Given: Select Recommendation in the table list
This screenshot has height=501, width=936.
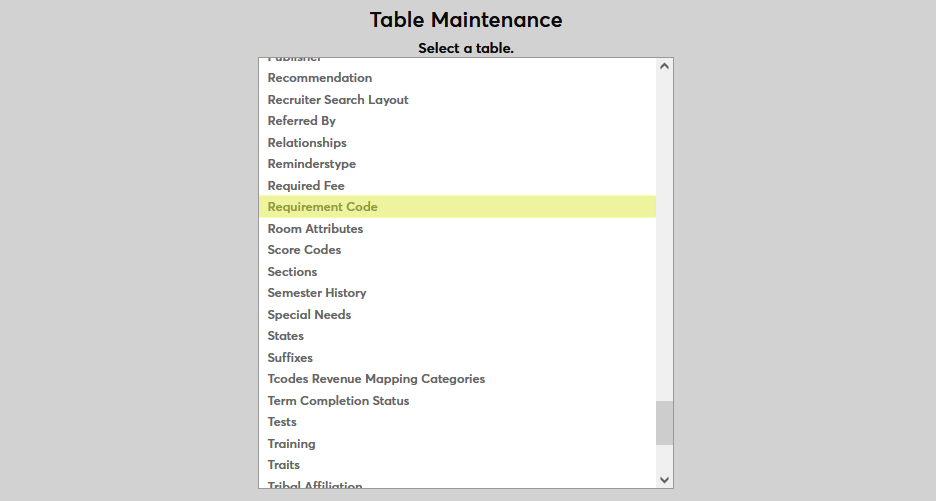Looking at the screenshot, I should click(x=320, y=78).
